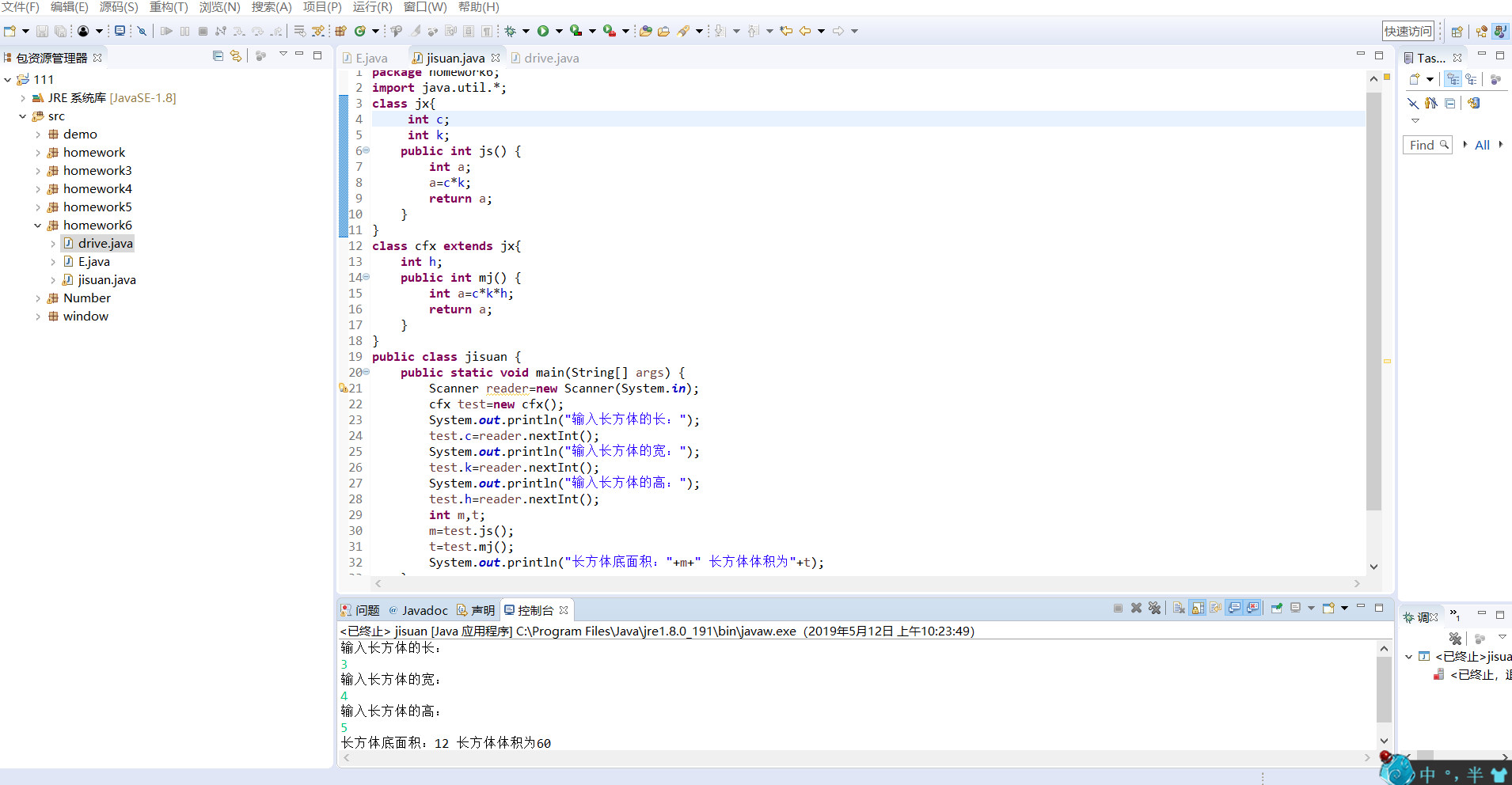Toggle Show Console on standard error change
Screen dimensions: 1512x785
pos(1252,608)
